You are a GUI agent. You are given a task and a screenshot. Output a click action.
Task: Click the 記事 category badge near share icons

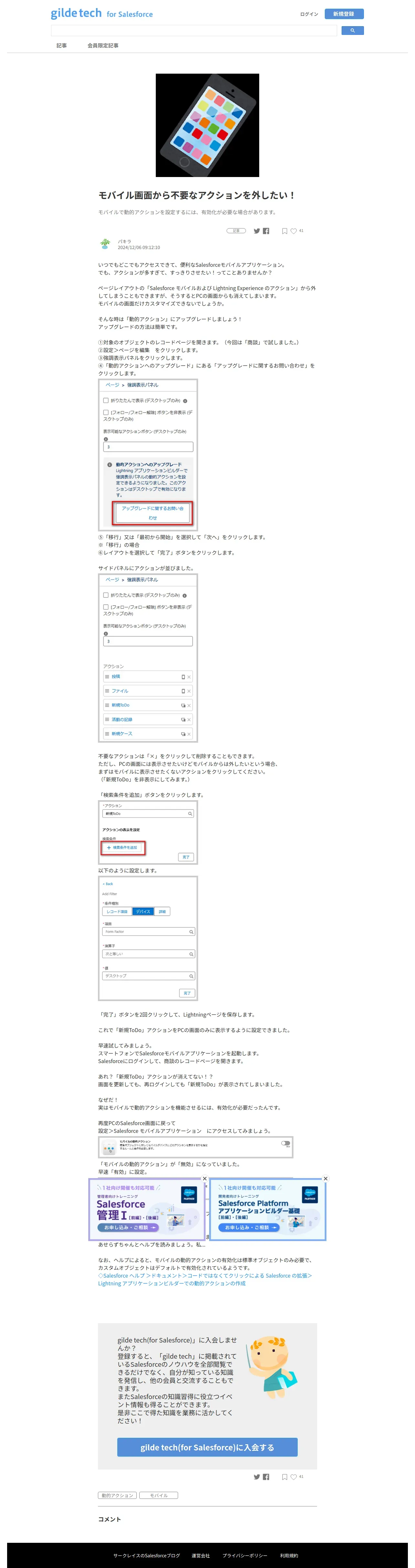click(237, 231)
